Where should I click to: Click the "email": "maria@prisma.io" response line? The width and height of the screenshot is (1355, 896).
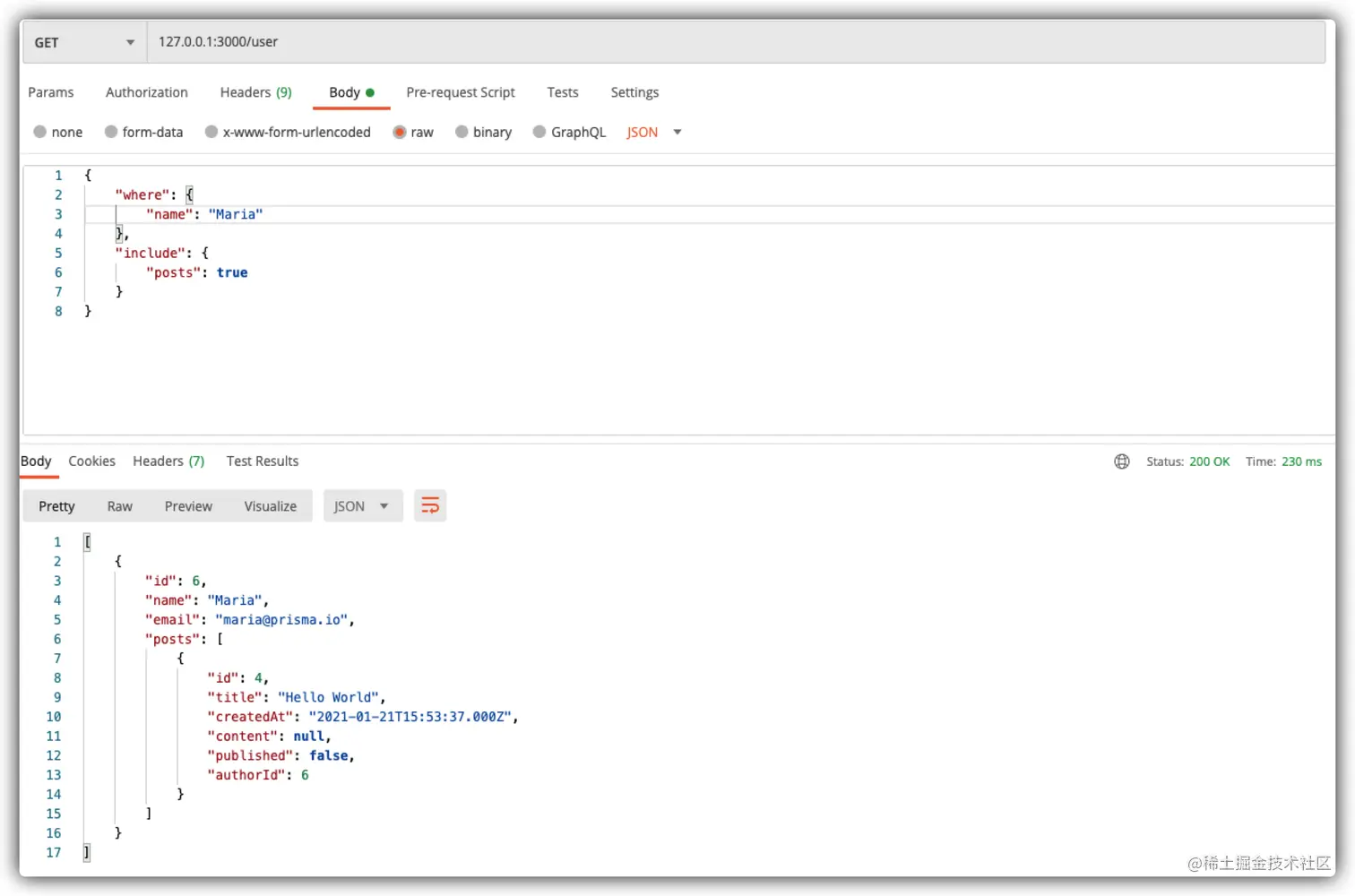click(x=250, y=620)
